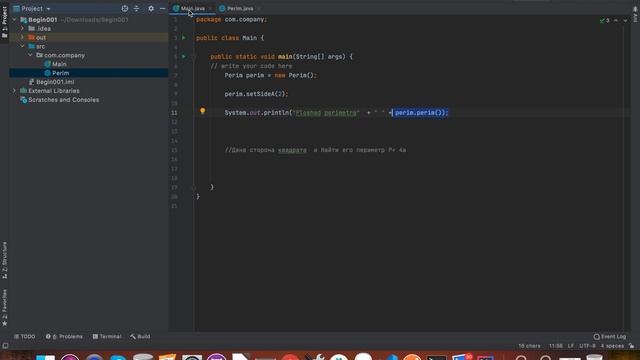640x360 pixels.
Task: Click the inspections checkmark widget
Action: tap(604, 20)
